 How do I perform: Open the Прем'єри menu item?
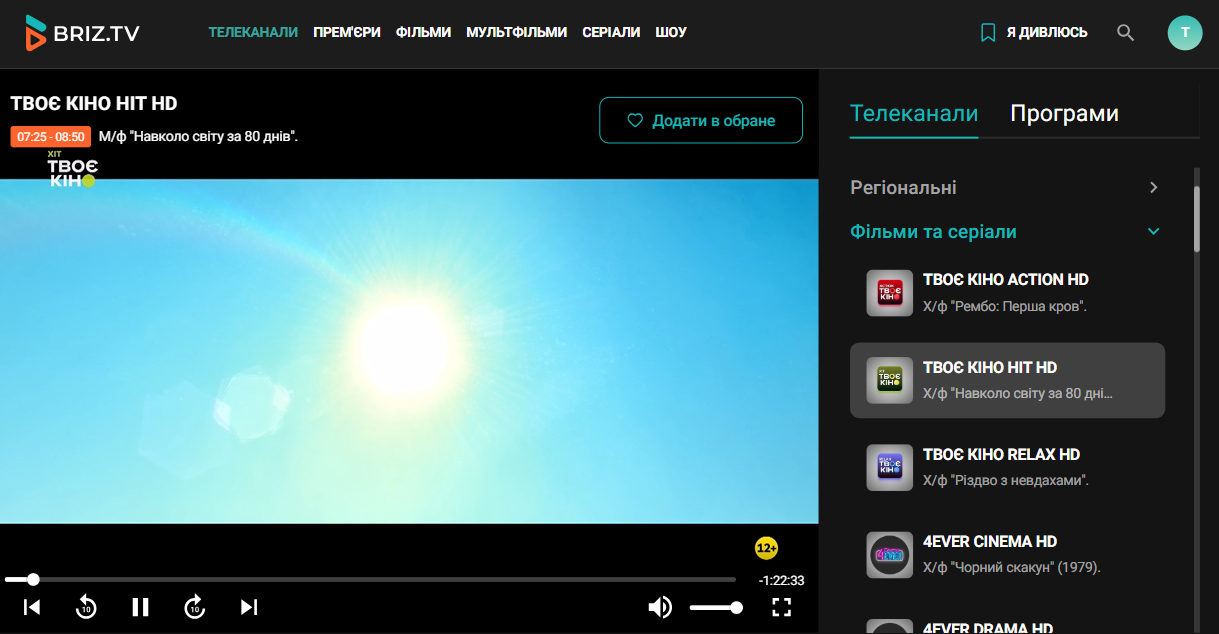pyautogui.click(x=346, y=32)
